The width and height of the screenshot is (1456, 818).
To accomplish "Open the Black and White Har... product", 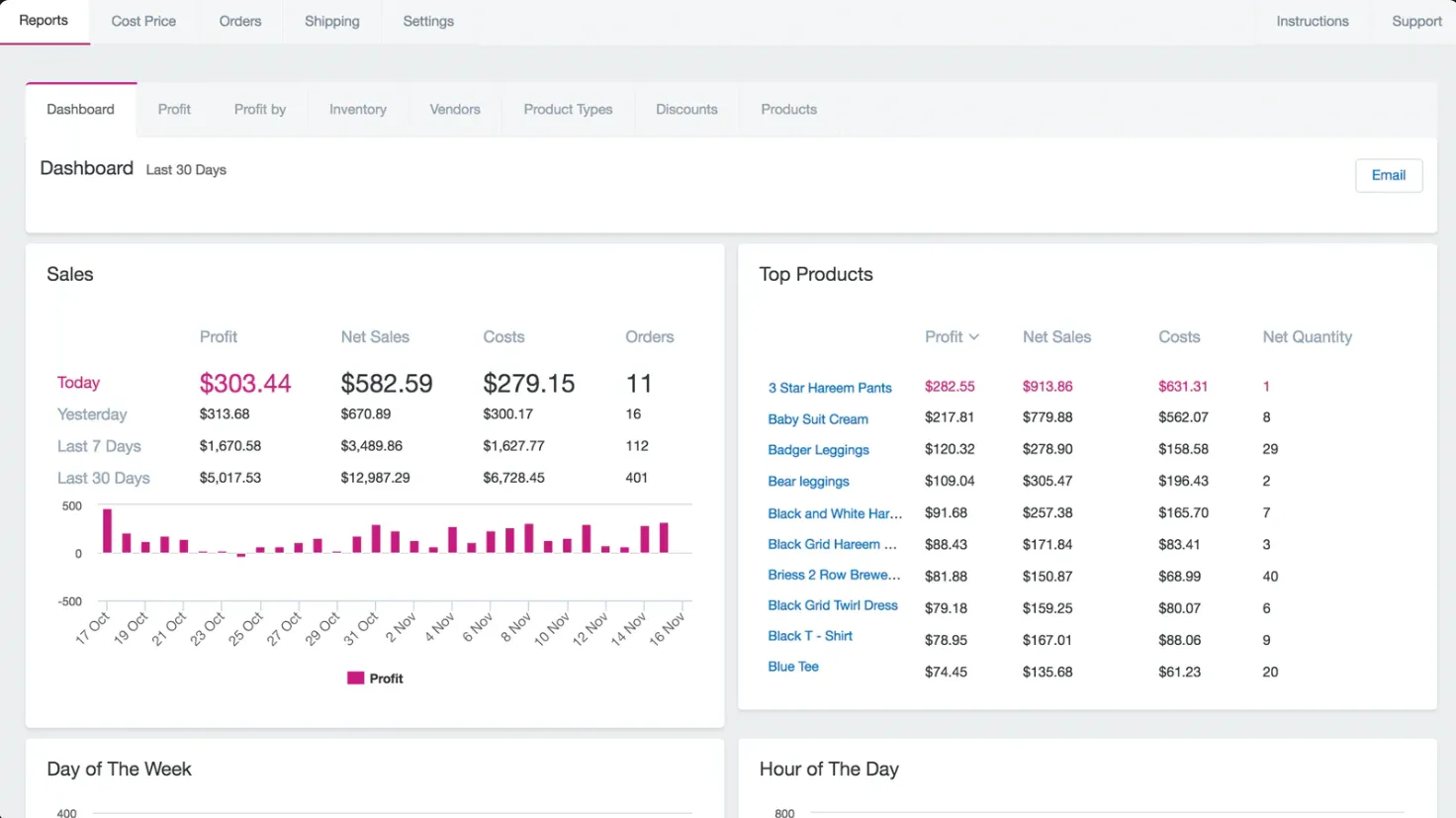I will click(835, 513).
